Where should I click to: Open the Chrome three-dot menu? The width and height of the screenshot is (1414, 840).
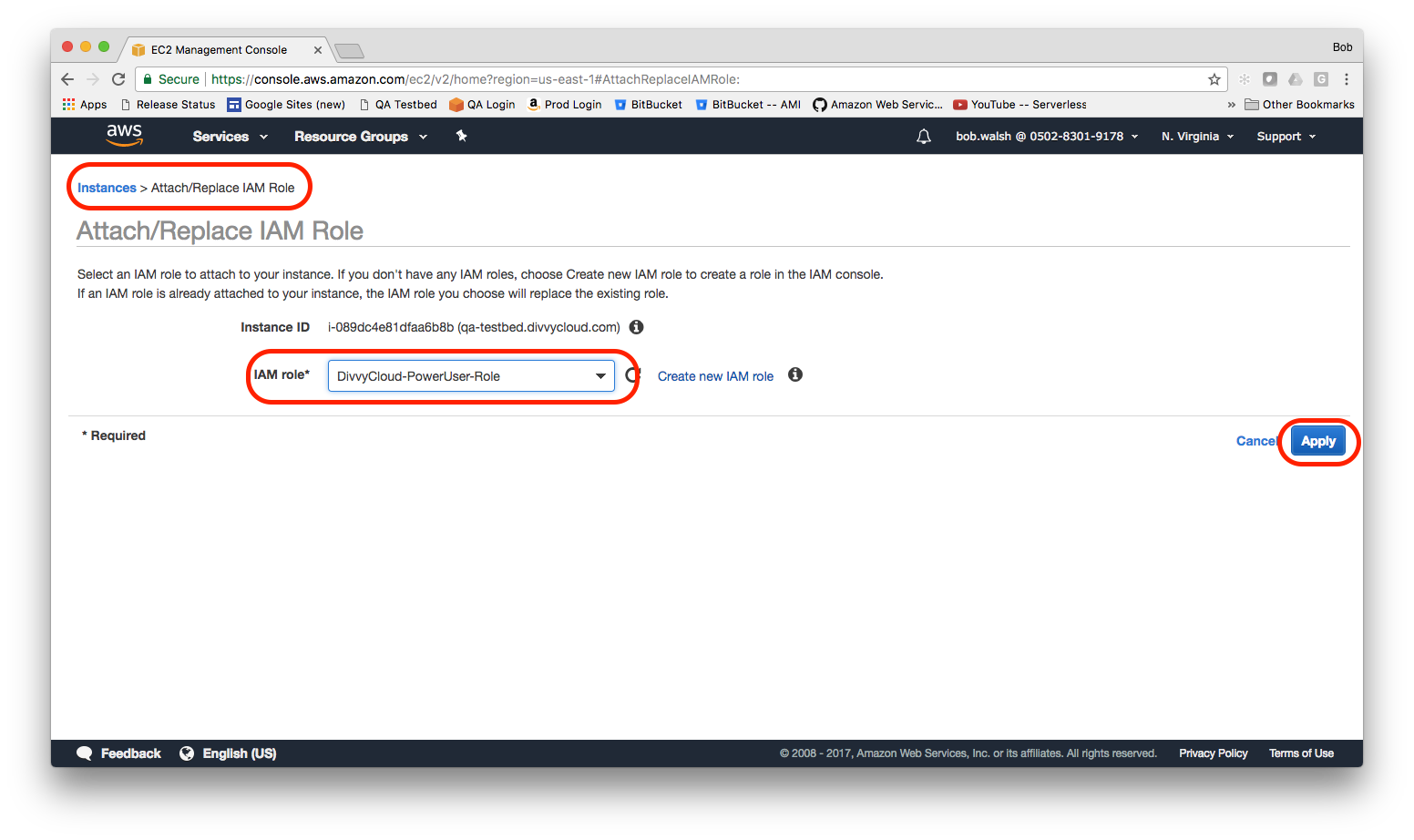click(x=1347, y=79)
